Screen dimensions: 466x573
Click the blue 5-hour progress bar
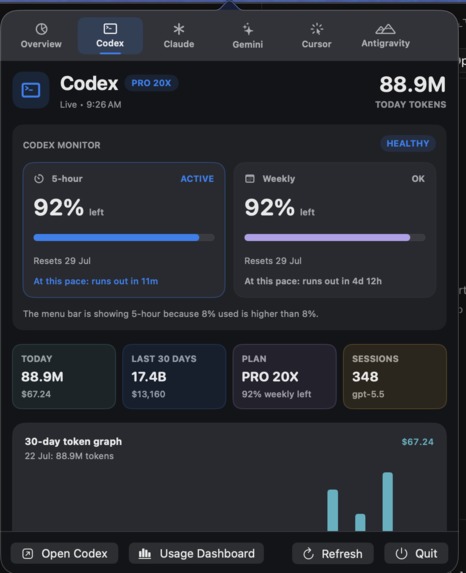tap(124, 238)
